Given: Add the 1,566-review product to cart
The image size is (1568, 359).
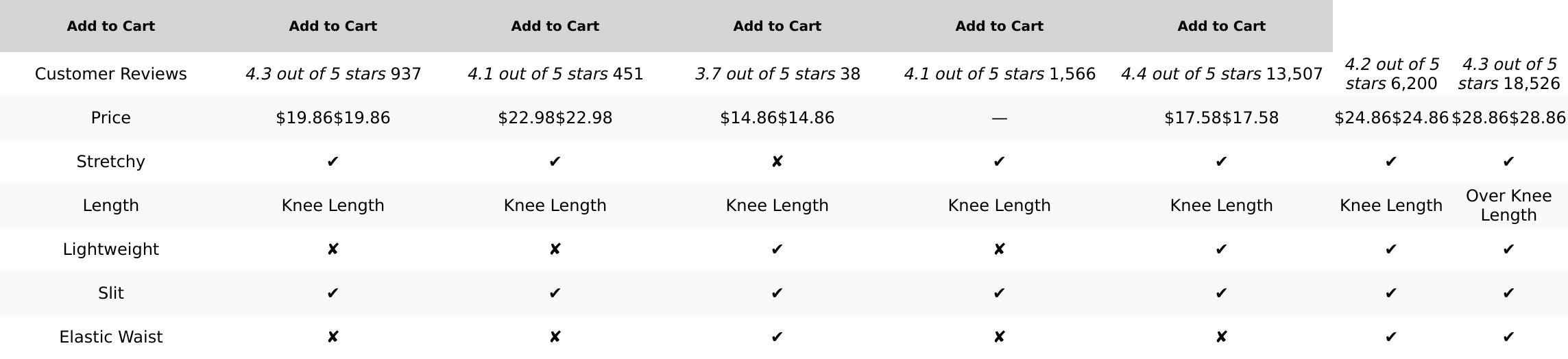Looking at the screenshot, I should [999, 26].
